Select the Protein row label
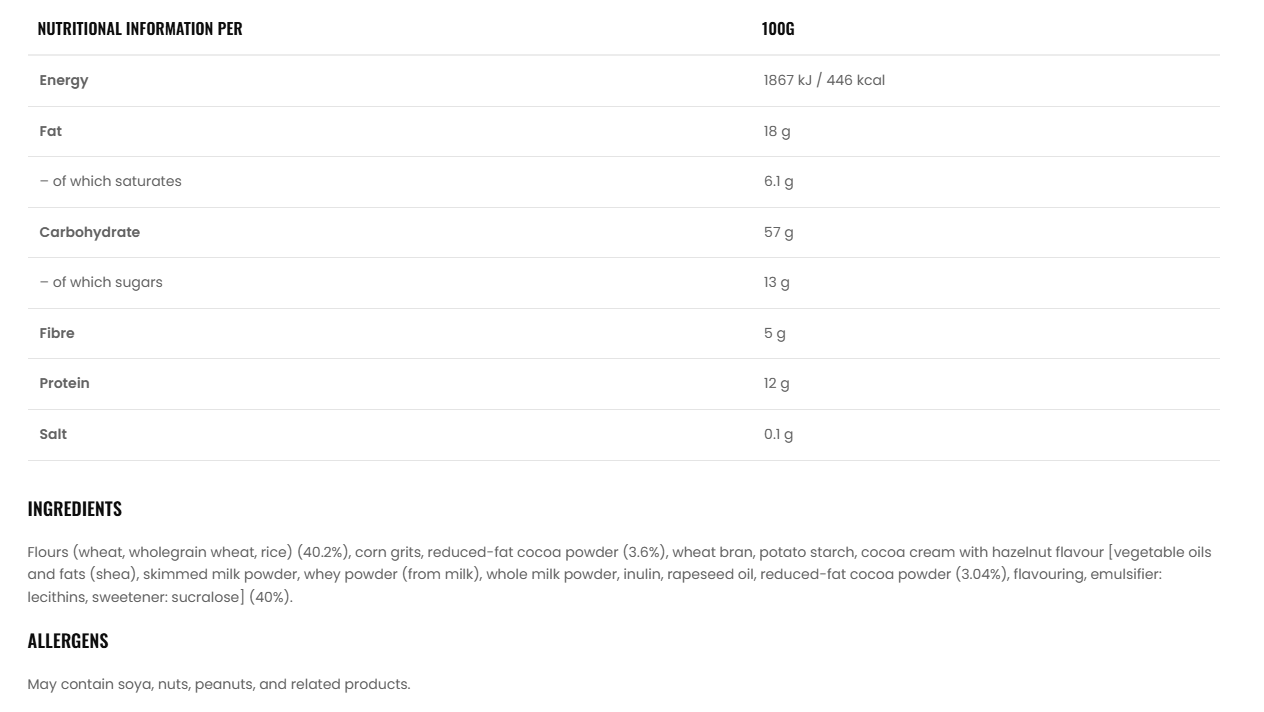Viewport: 1264px width, 712px height. point(64,383)
